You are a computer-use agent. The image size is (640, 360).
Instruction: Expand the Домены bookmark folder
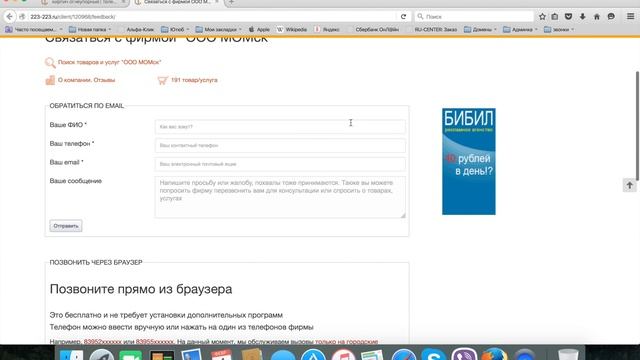[480, 29]
